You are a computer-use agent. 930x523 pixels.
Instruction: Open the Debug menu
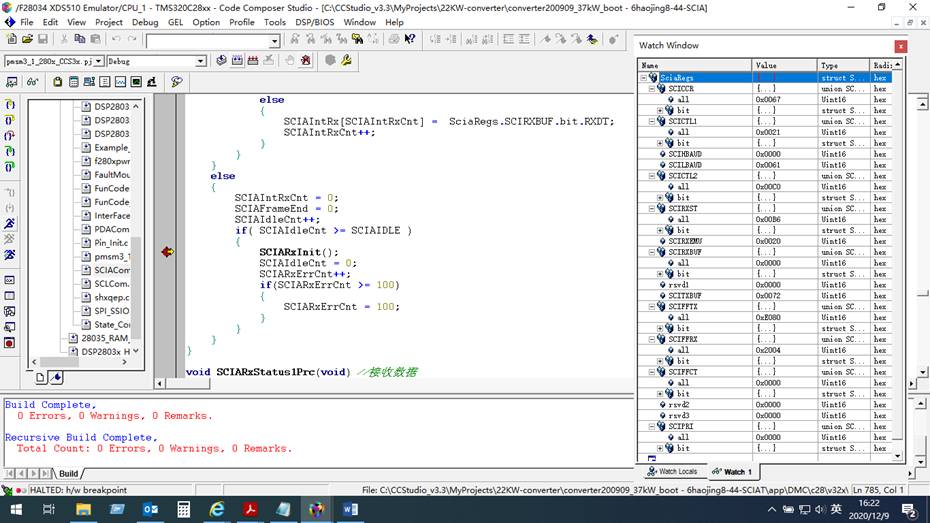tap(145, 22)
